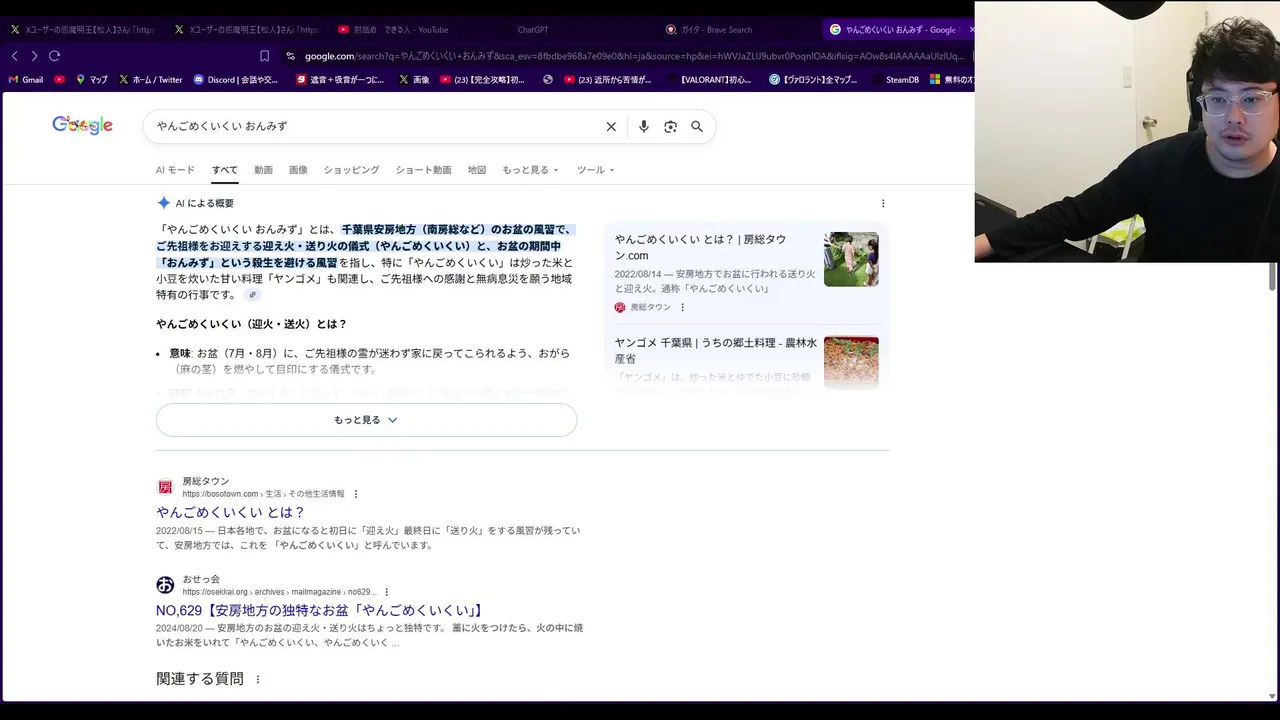The width and height of the screenshot is (1280, 720).
Task: Click the address bar URL
Action: tap(634, 56)
